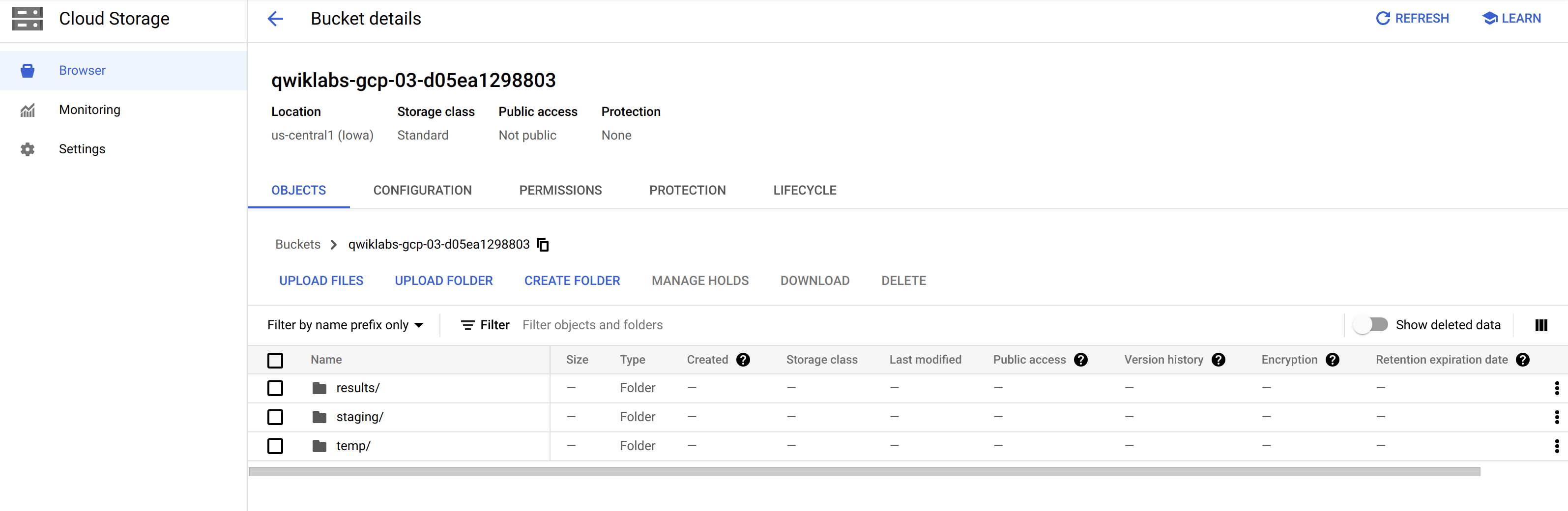Switch to the LIFECYCLE tab
Image resolution: width=1568 pixels, height=511 pixels.
point(805,191)
